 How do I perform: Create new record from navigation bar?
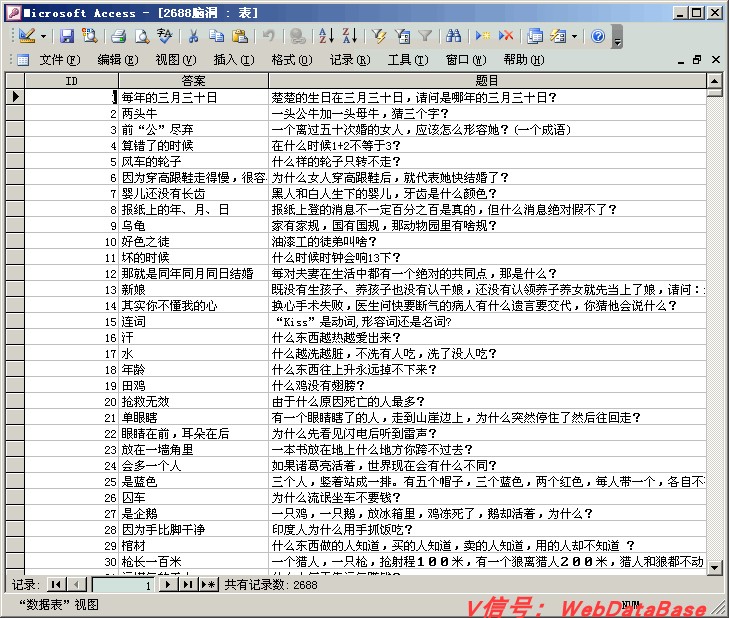(209, 585)
